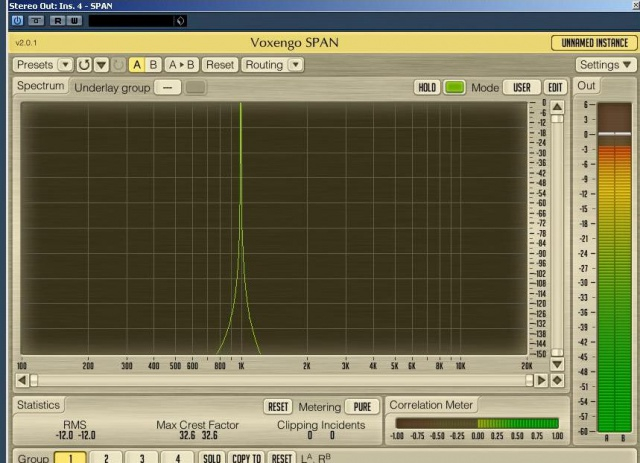The image size is (640, 463).
Task: Expand the Routing dropdown arrow
Action: tap(296, 65)
